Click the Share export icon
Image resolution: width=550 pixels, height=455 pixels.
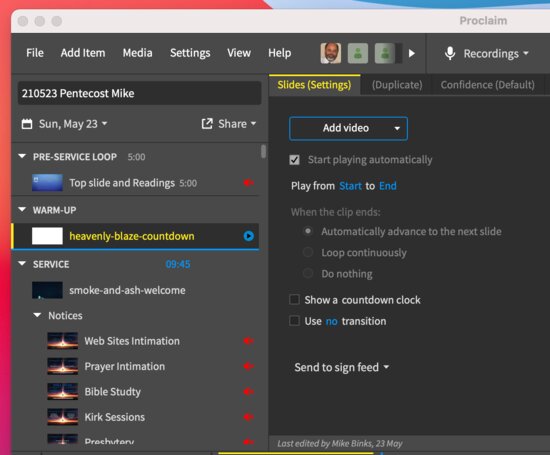click(x=207, y=123)
